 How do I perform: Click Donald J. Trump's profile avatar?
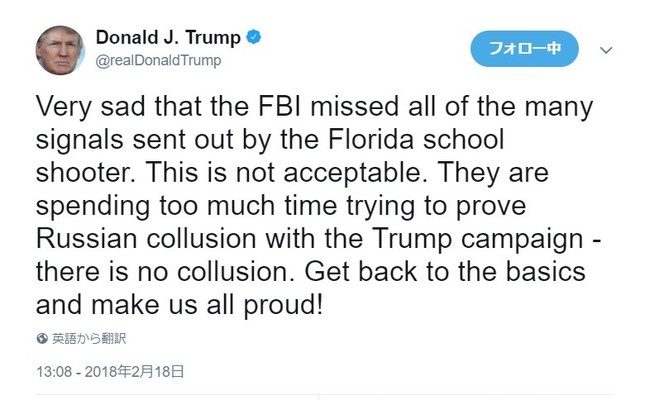click(59, 49)
